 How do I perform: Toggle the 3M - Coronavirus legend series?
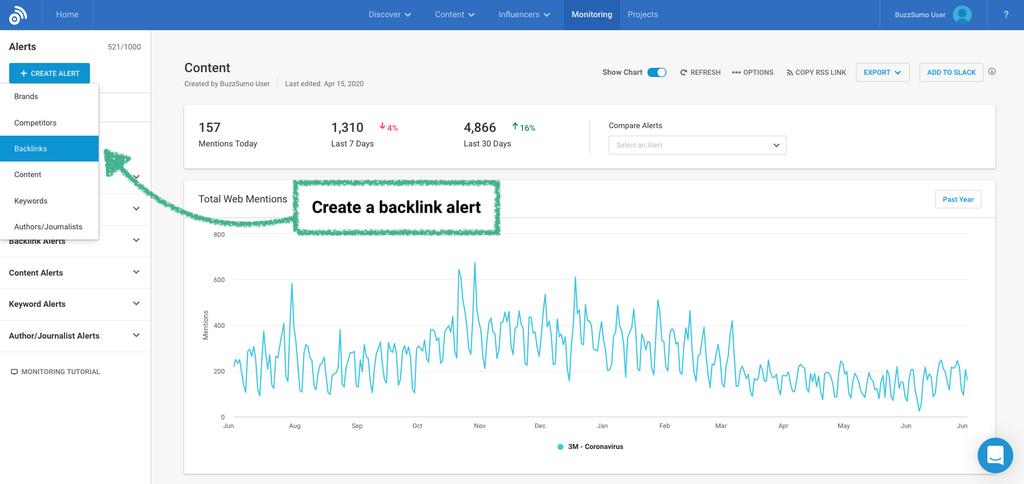pos(590,447)
